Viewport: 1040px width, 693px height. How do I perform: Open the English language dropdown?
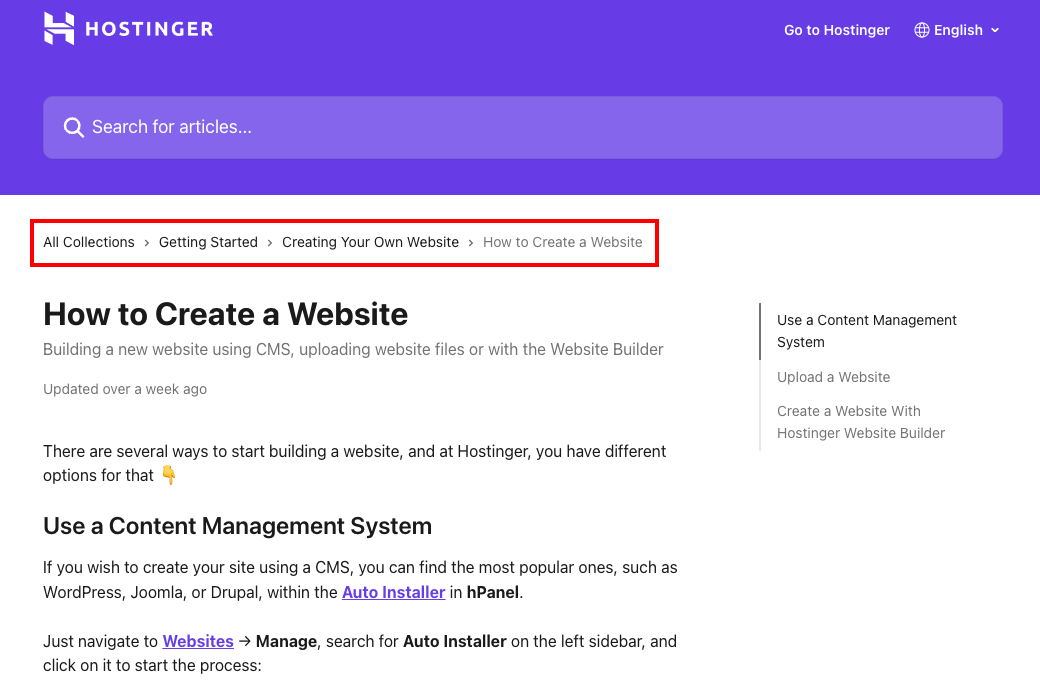956,30
